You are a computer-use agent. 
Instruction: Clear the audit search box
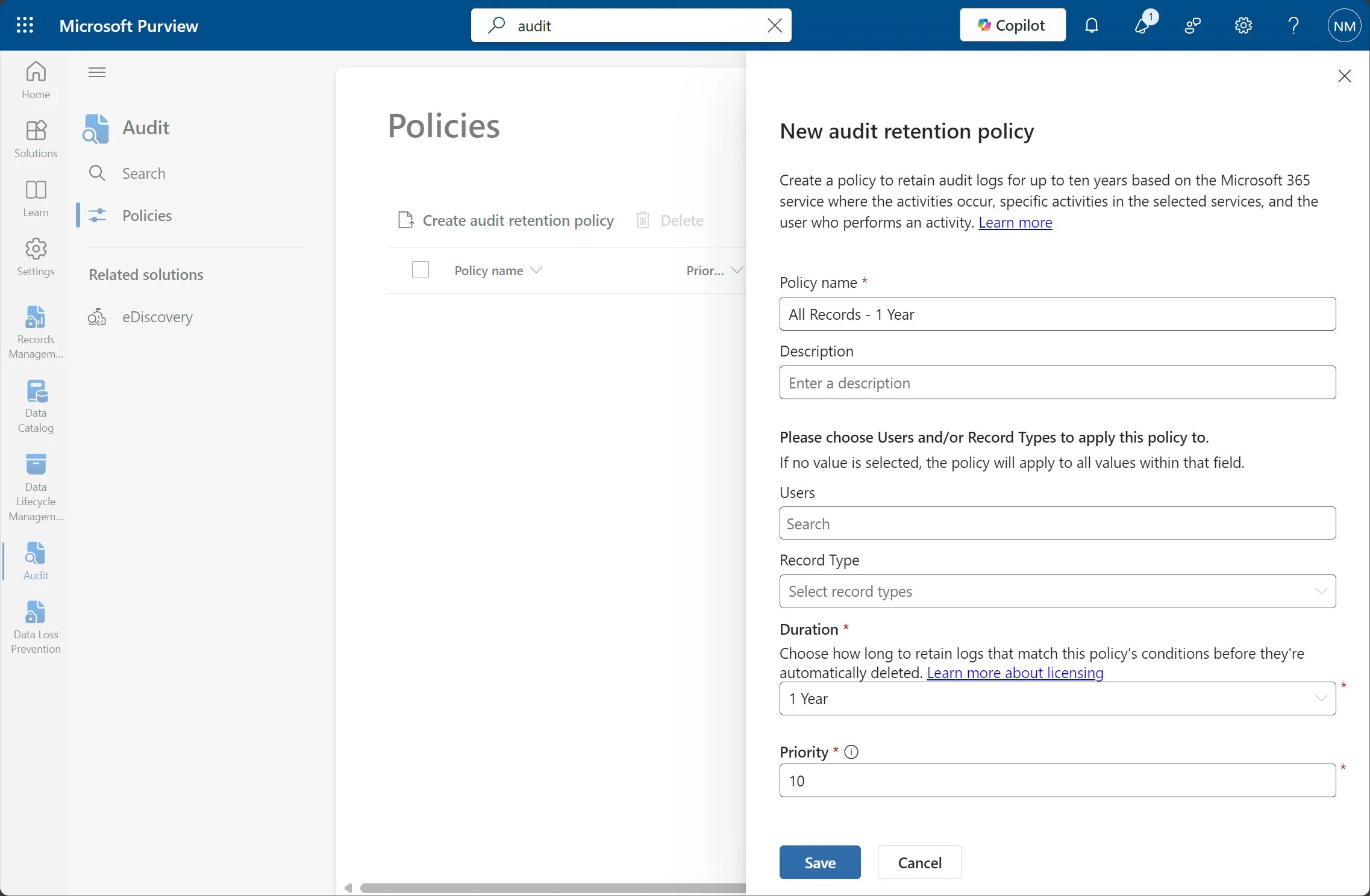tap(774, 25)
